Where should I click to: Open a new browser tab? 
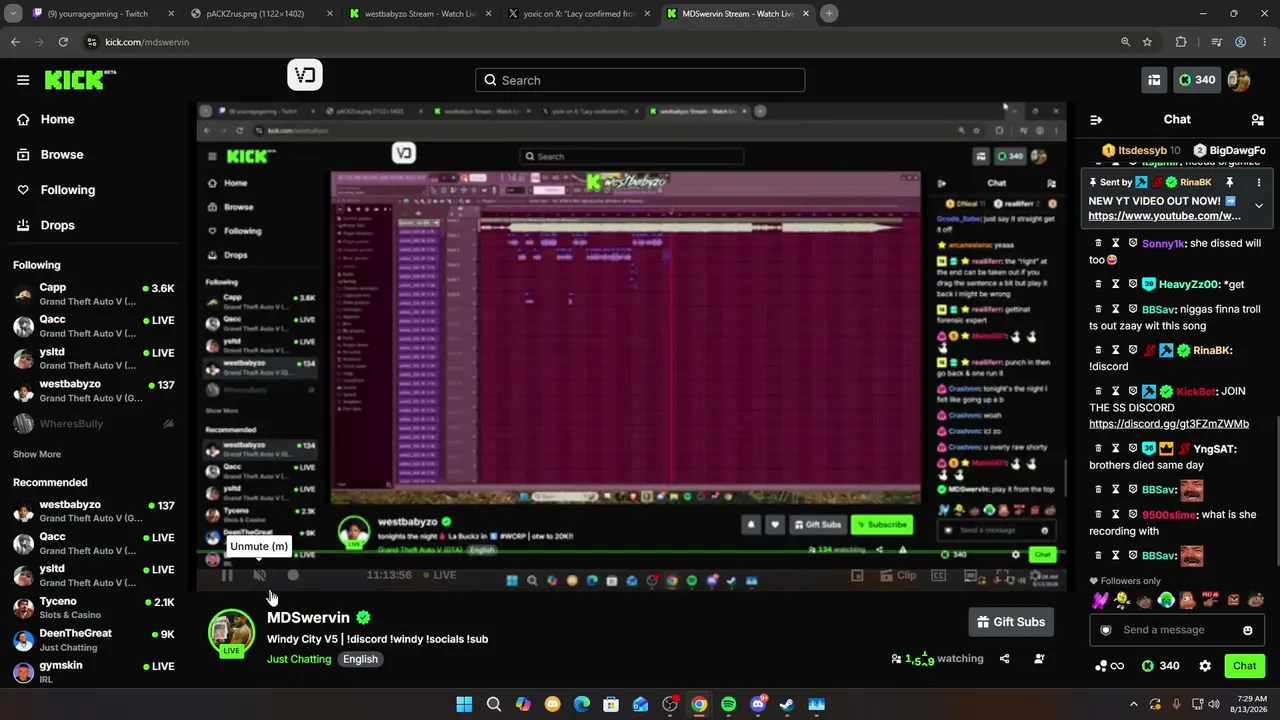(829, 14)
